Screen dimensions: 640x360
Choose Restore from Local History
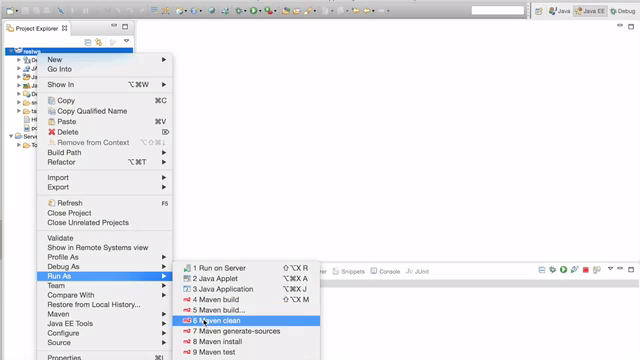(x=104, y=304)
